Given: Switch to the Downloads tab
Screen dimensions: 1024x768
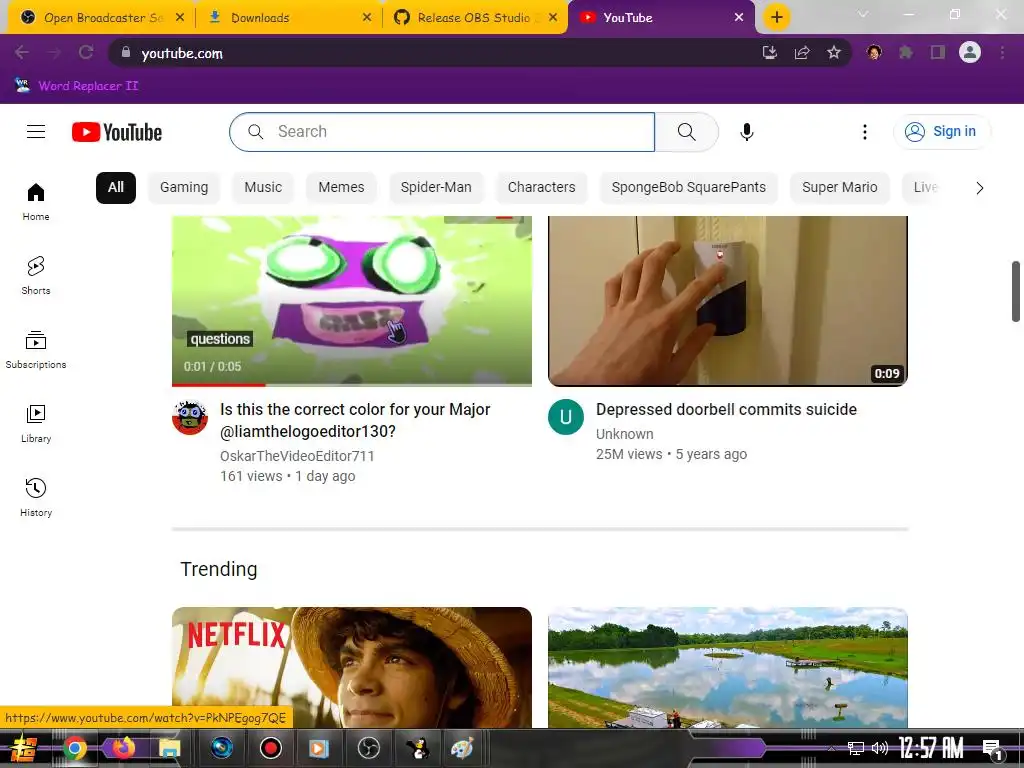Looking at the screenshot, I should 288,18.
